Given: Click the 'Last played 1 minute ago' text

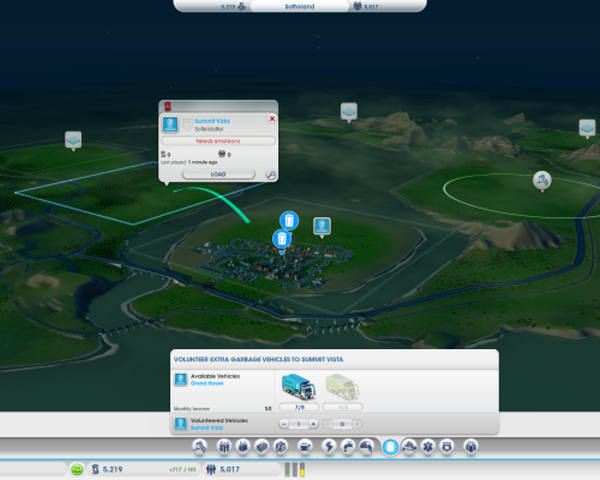Looking at the screenshot, I should point(189,162).
